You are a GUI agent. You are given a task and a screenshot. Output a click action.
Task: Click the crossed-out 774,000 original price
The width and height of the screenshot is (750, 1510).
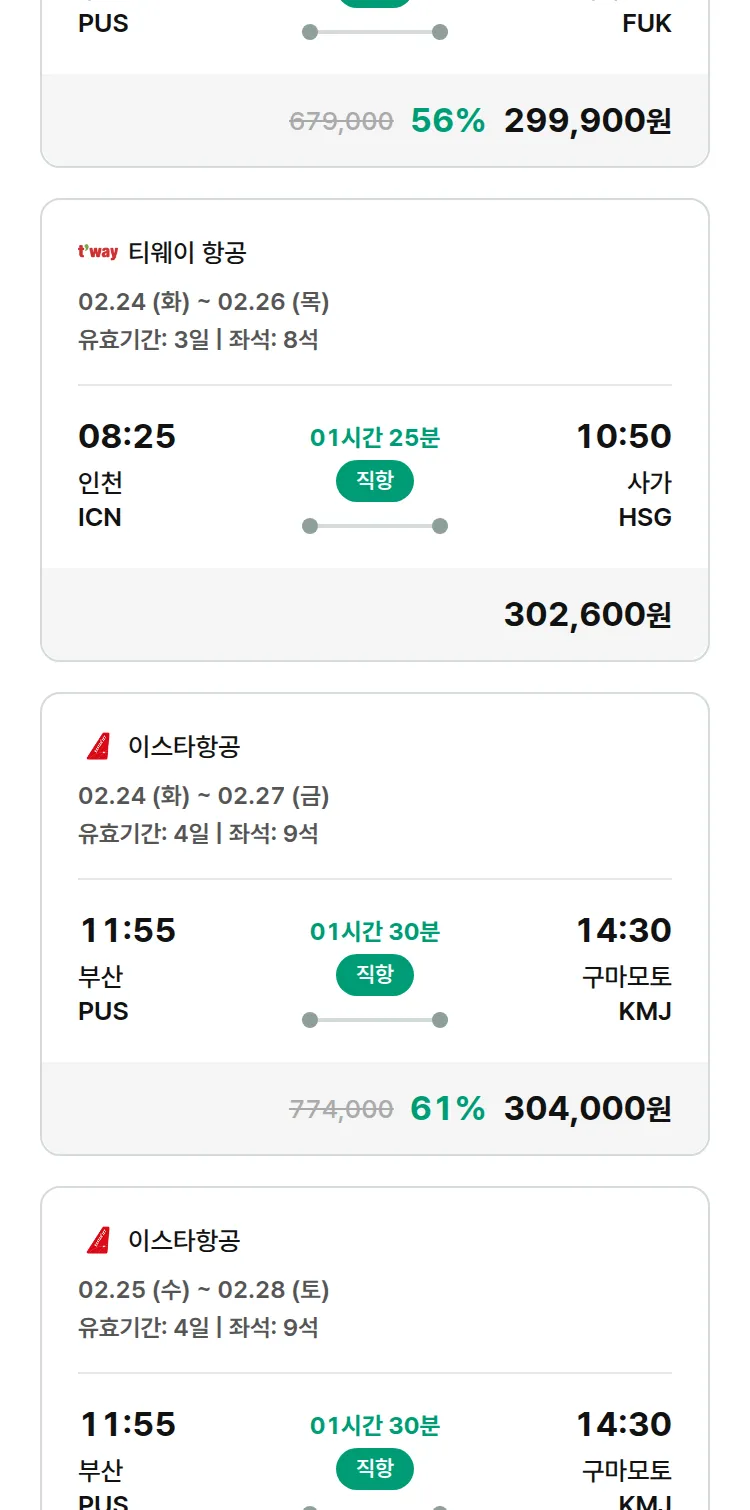[341, 1109]
